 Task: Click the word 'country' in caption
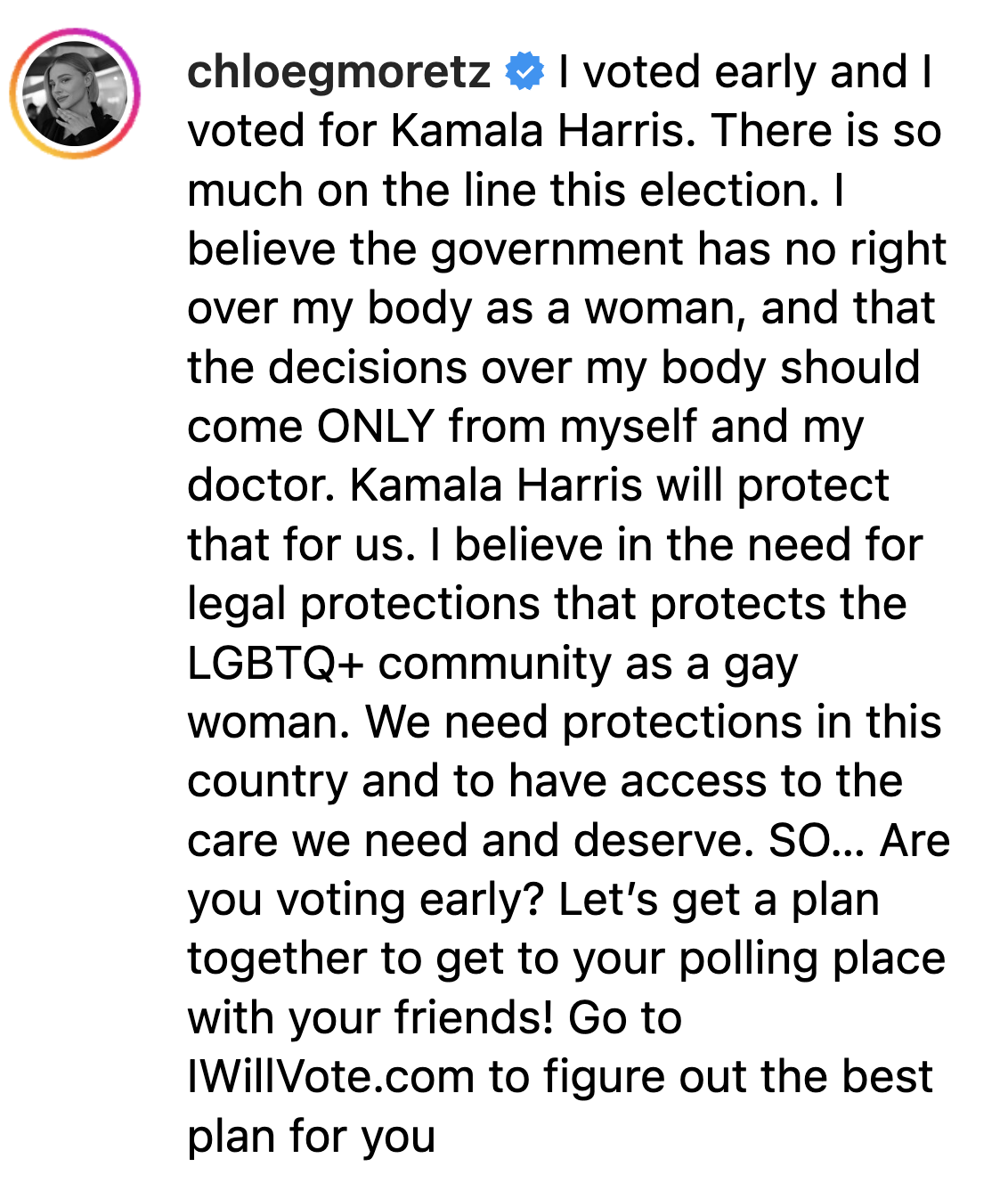[267, 782]
